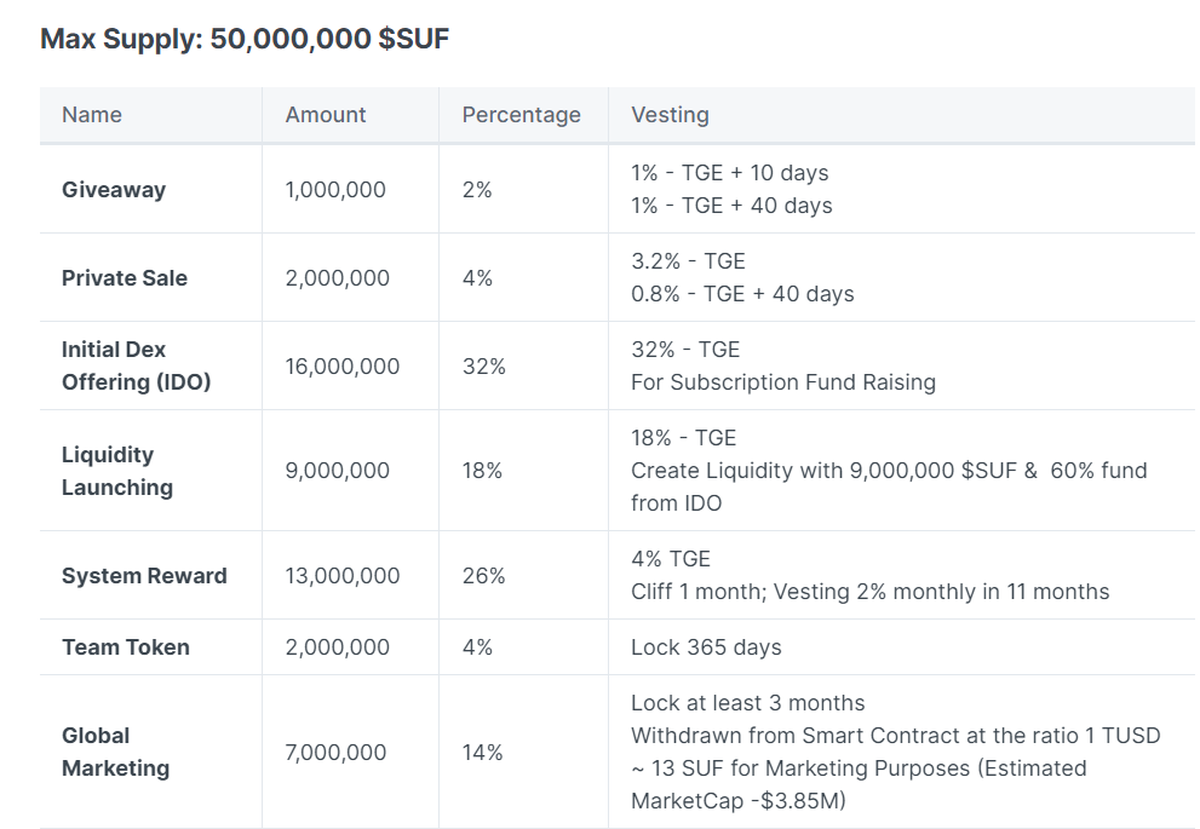The image size is (1200, 829).
Task: Select the Private Sale row name
Action: coord(124,278)
